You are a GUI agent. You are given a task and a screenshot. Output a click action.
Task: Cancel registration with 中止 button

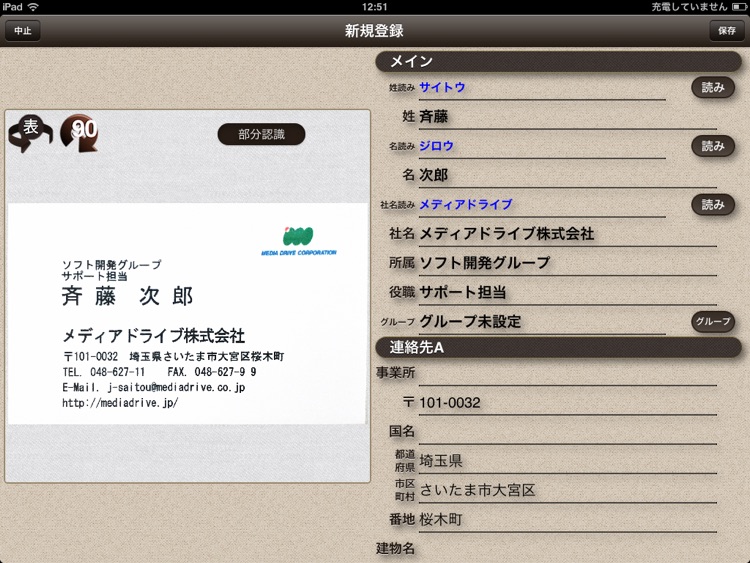(x=22, y=31)
